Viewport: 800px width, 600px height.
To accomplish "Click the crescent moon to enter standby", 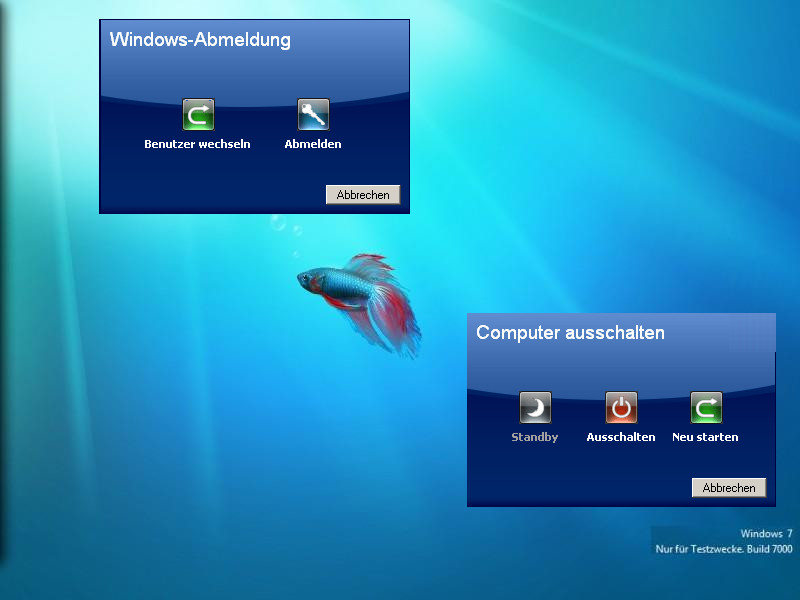I will click(x=534, y=407).
